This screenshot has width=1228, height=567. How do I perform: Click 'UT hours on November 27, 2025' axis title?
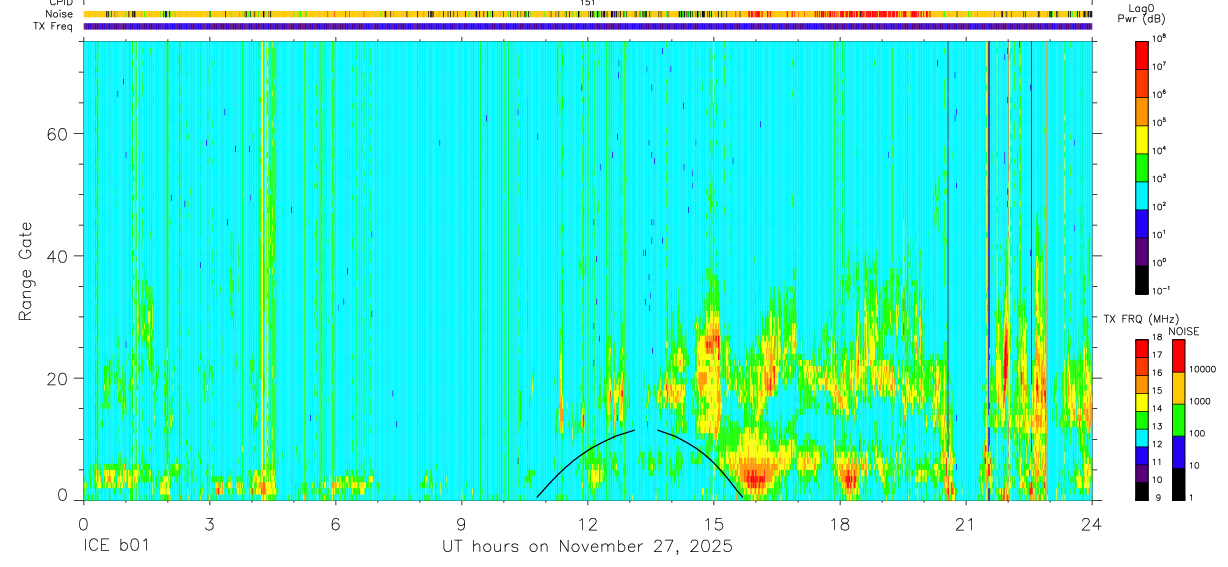587,547
